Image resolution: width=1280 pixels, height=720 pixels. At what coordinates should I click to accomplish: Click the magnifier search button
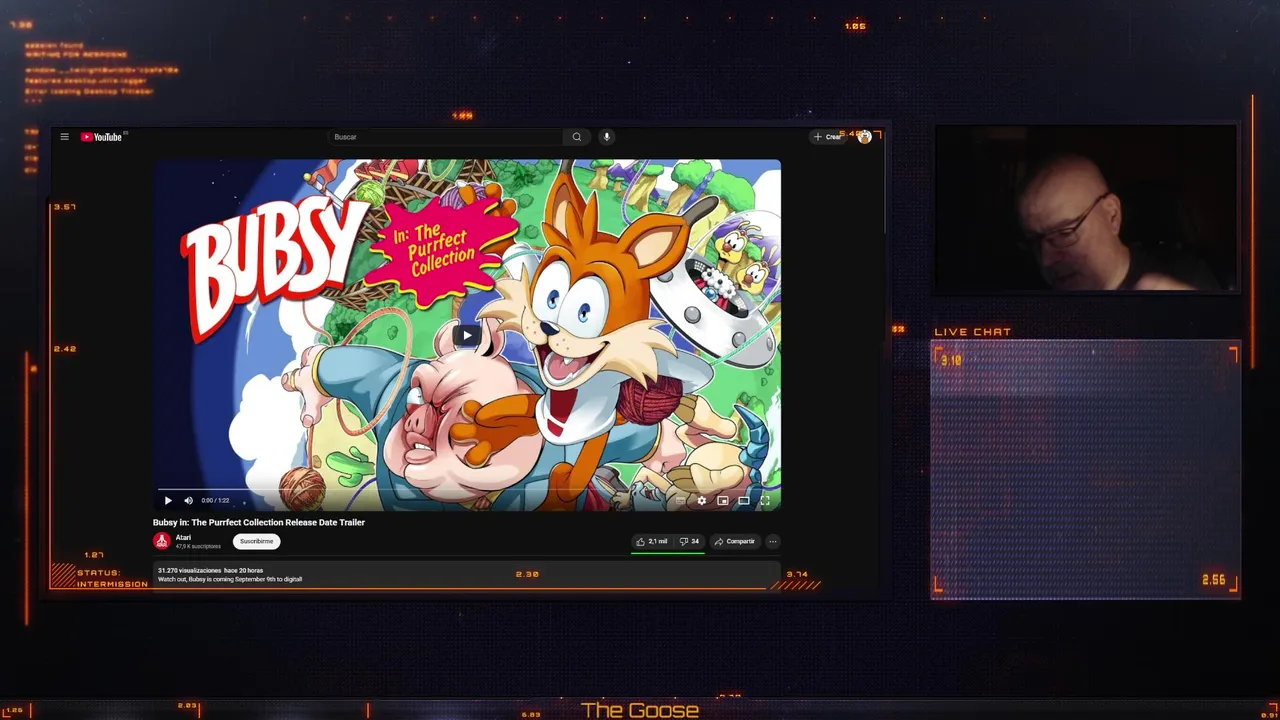pyautogui.click(x=577, y=137)
